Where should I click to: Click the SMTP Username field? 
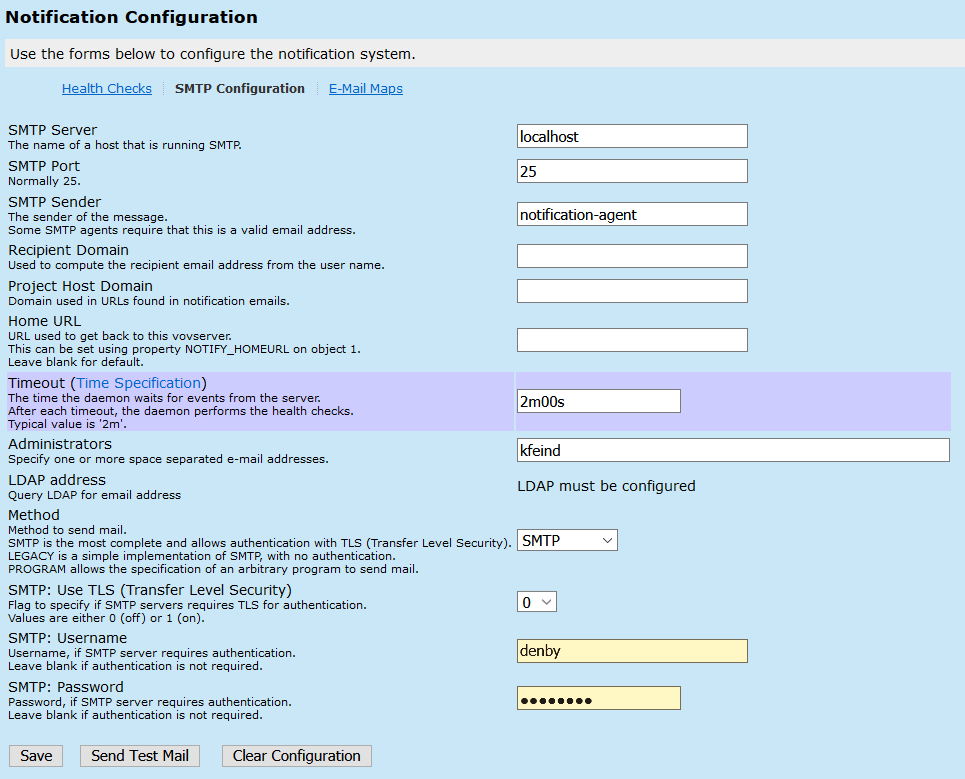point(632,651)
